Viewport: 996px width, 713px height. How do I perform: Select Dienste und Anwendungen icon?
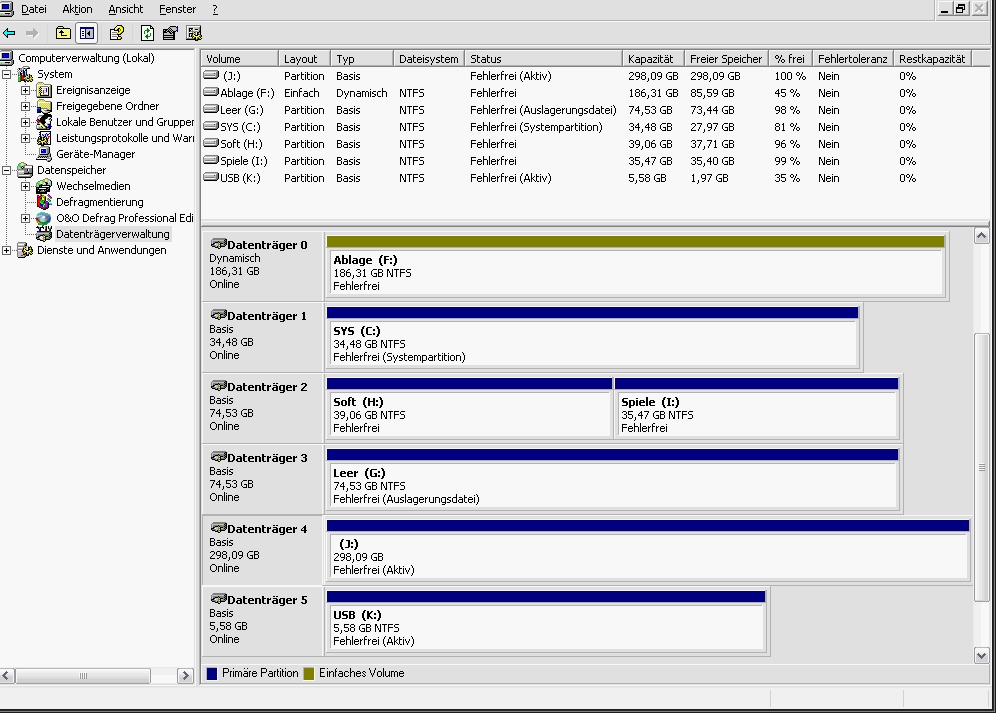[25, 250]
